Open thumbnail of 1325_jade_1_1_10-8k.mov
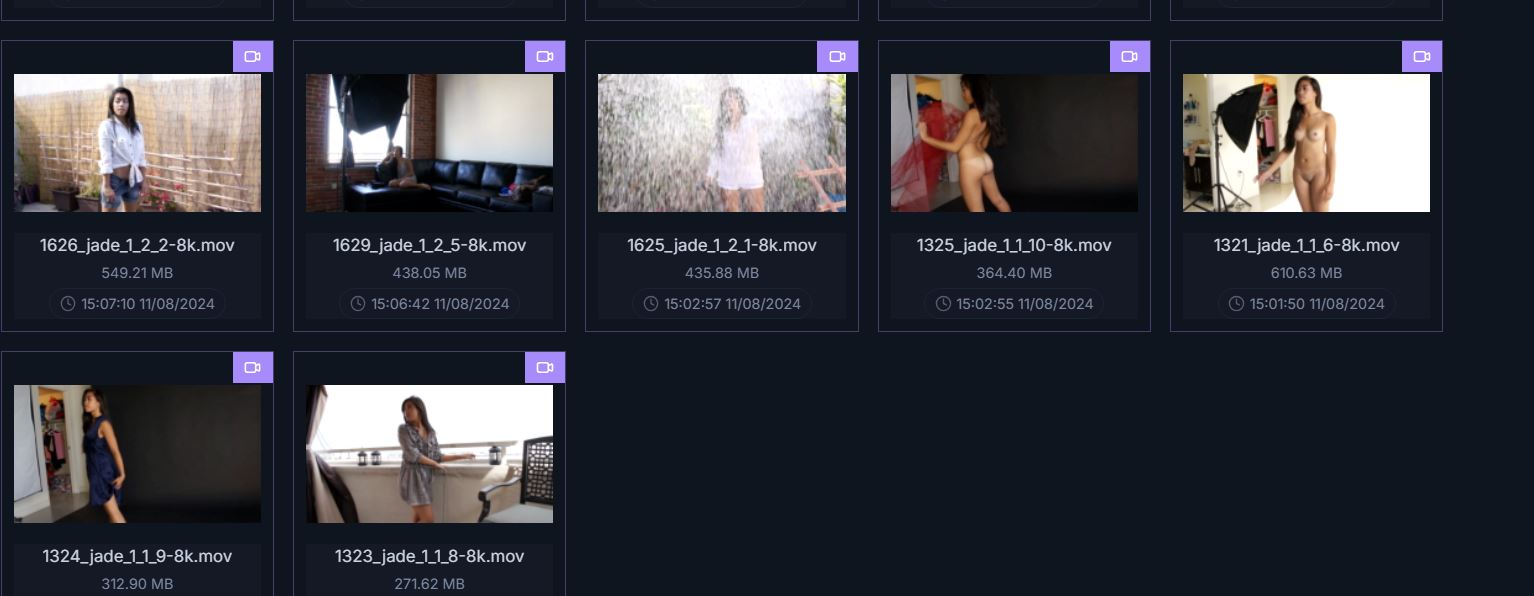Viewport: 1534px width, 596px height. click(x=1014, y=143)
